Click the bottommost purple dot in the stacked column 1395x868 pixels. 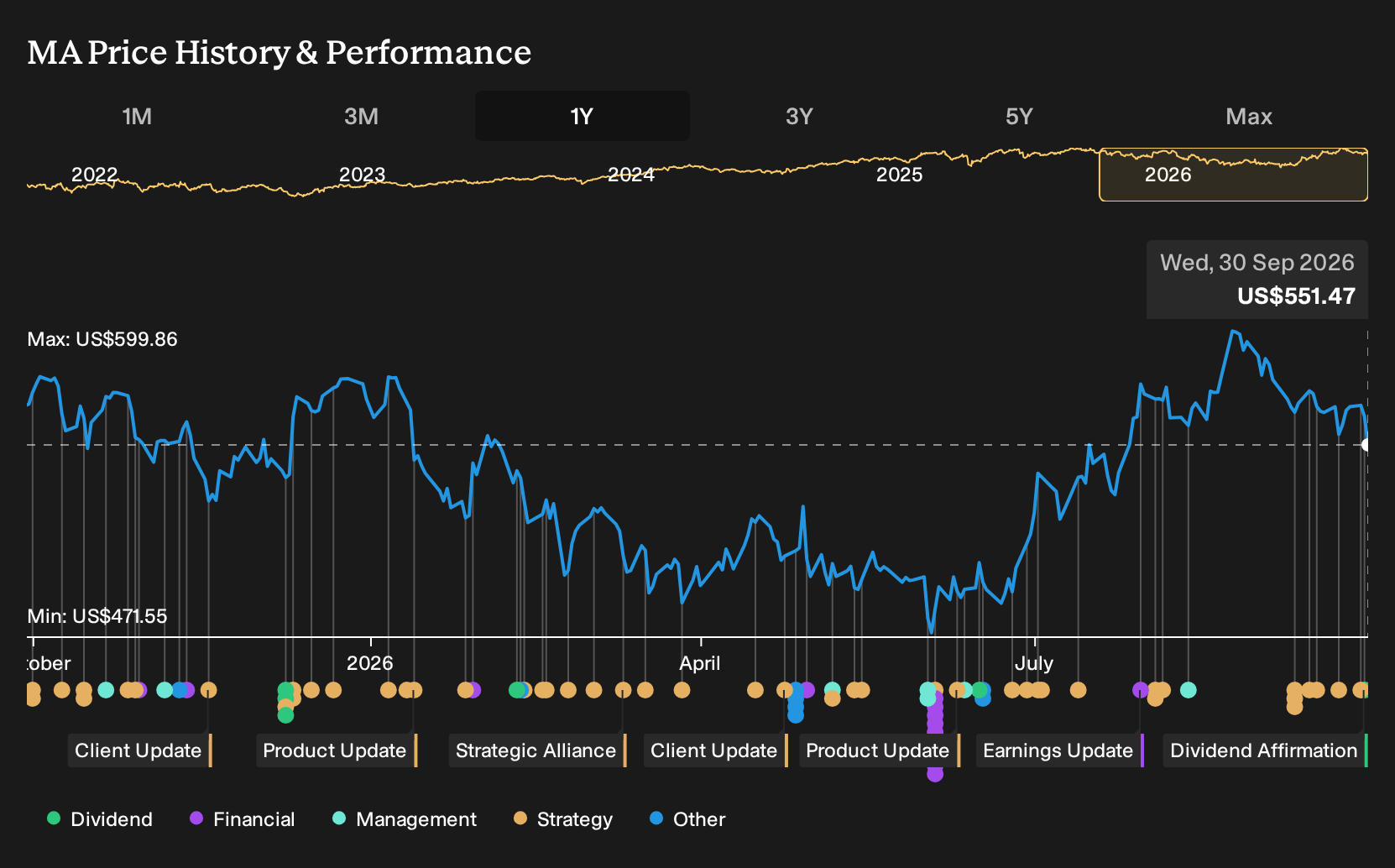pyautogui.click(x=935, y=774)
